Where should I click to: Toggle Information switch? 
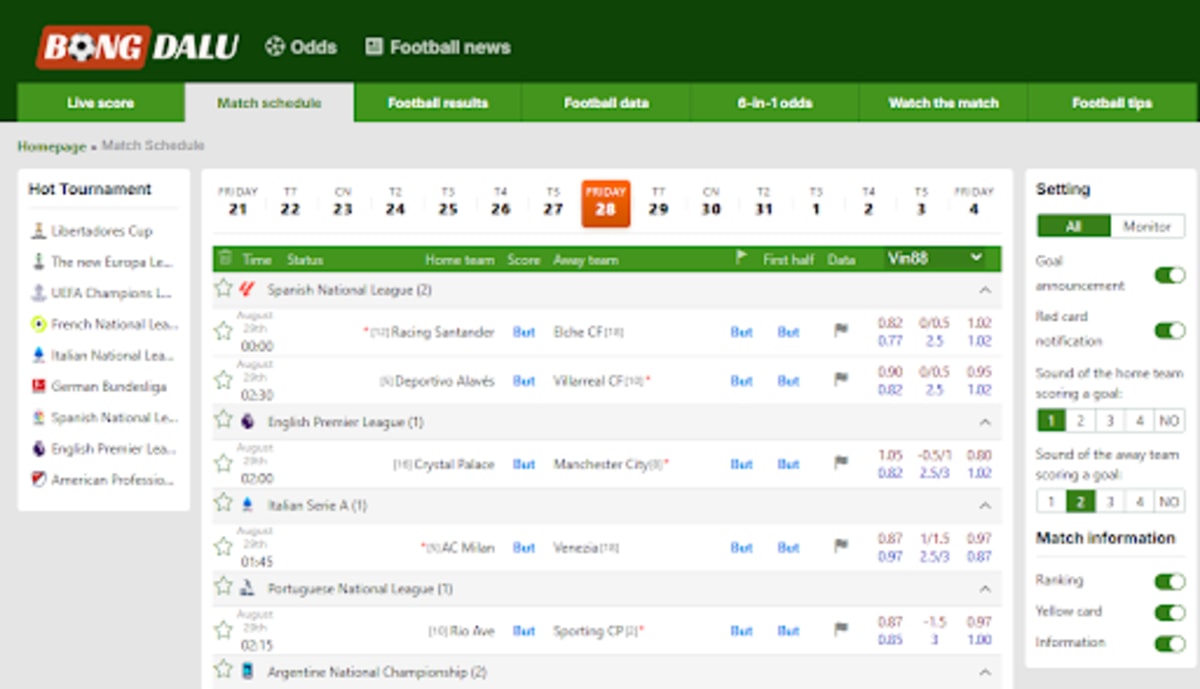pyautogui.click(x=1169, y=643)
